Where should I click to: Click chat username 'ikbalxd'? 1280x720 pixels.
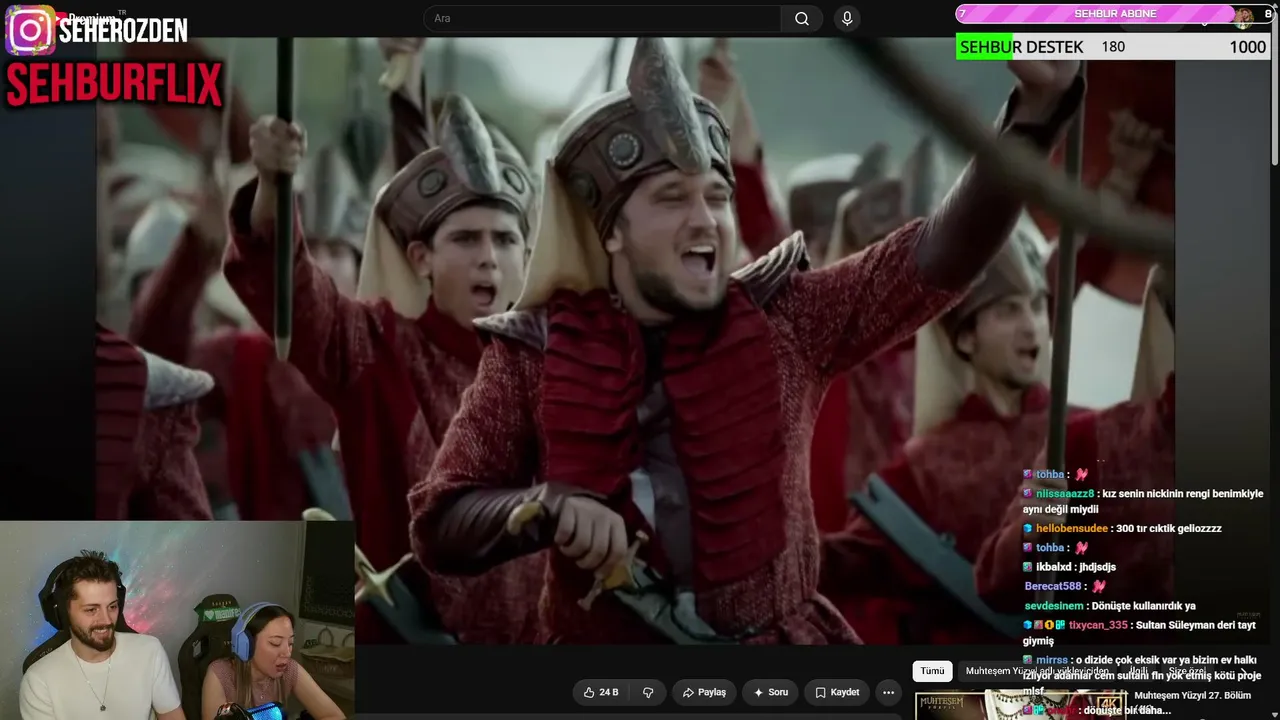1055,567
